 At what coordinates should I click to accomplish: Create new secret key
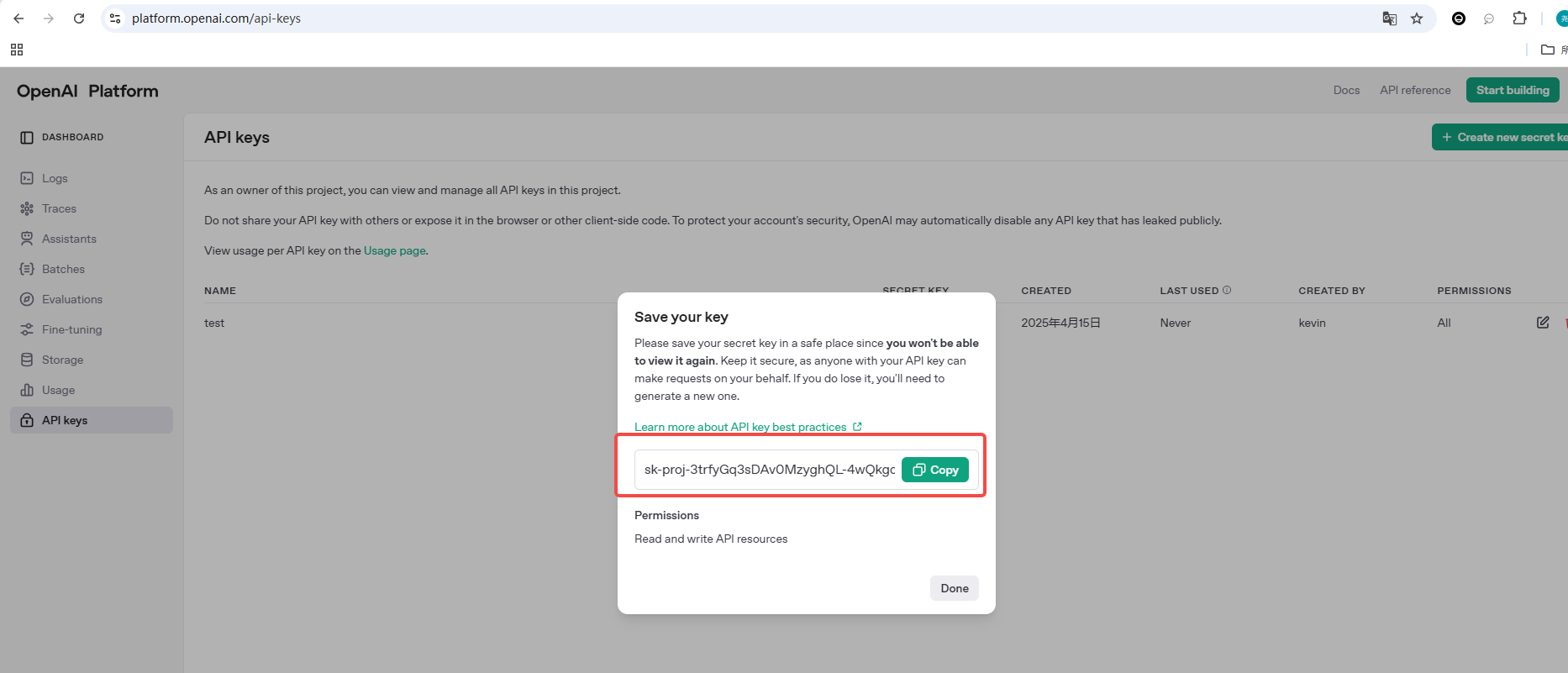coord(1501,137)
